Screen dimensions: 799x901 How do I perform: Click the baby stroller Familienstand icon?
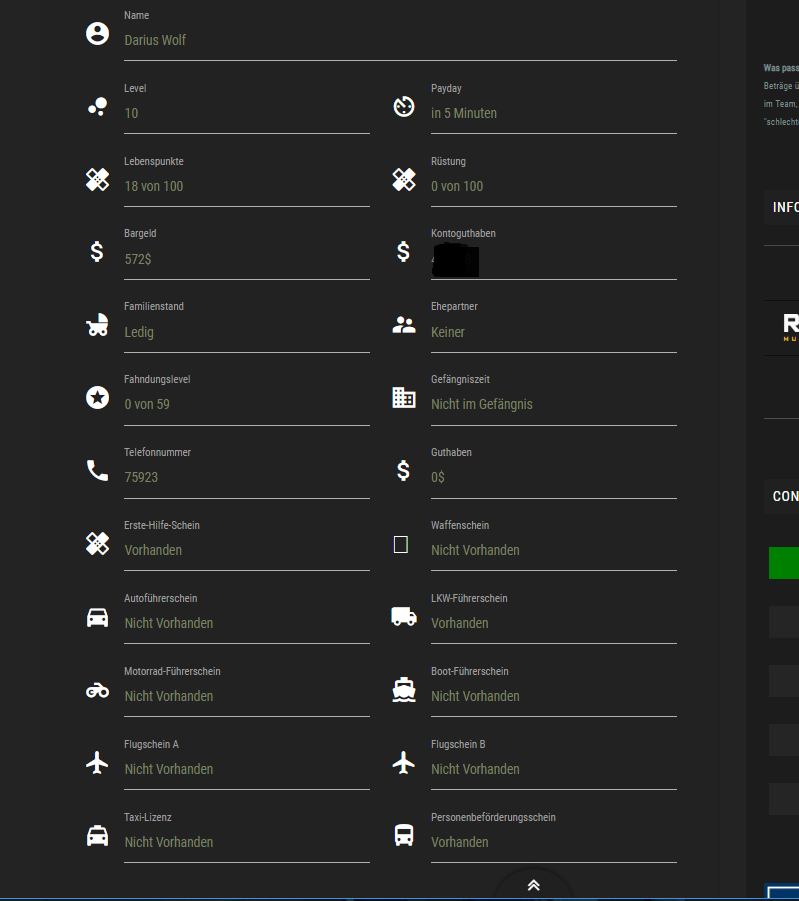point(97,325)
